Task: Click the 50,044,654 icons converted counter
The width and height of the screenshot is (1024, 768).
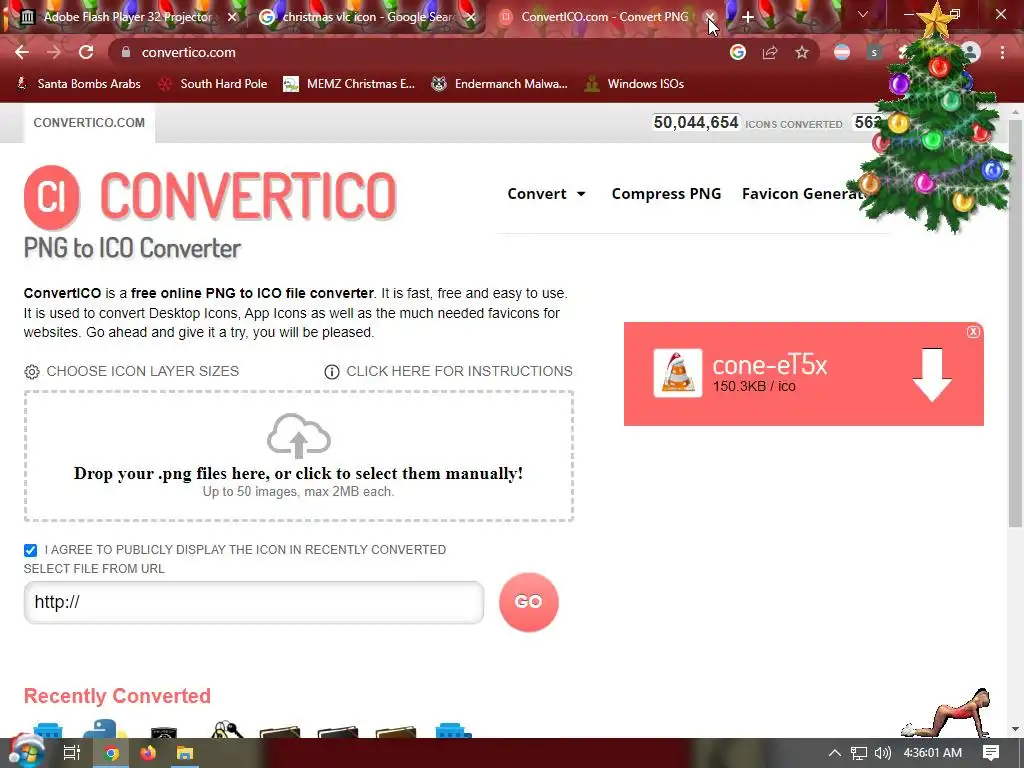Action: click(x=696, y=123)
